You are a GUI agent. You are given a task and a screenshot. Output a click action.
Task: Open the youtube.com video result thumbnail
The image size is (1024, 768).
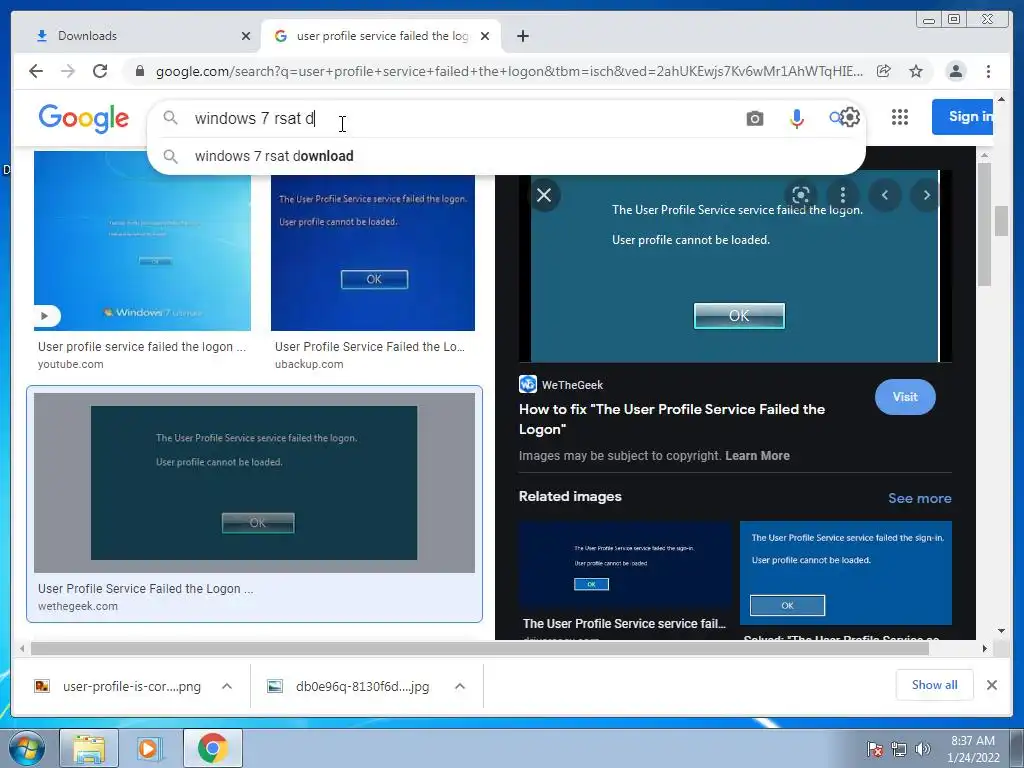click(142, 241)
